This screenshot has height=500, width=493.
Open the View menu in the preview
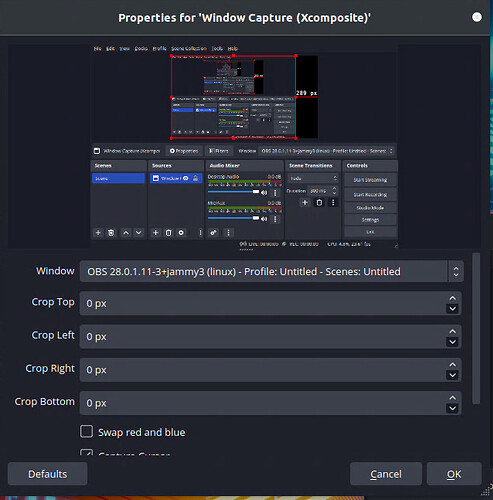[x=124, y=48]
